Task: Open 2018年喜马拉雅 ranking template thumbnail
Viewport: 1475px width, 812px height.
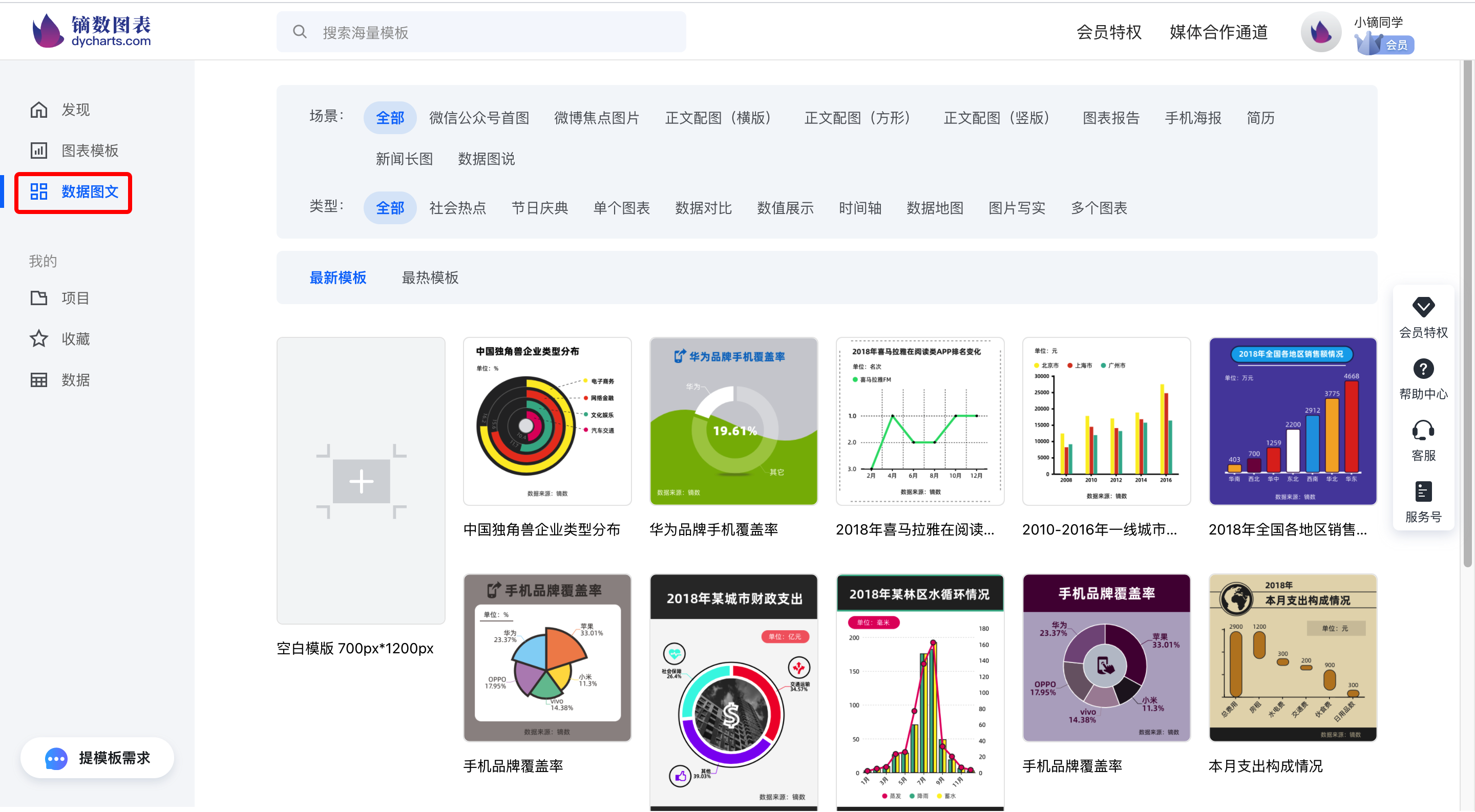Action: coord(920,422)
